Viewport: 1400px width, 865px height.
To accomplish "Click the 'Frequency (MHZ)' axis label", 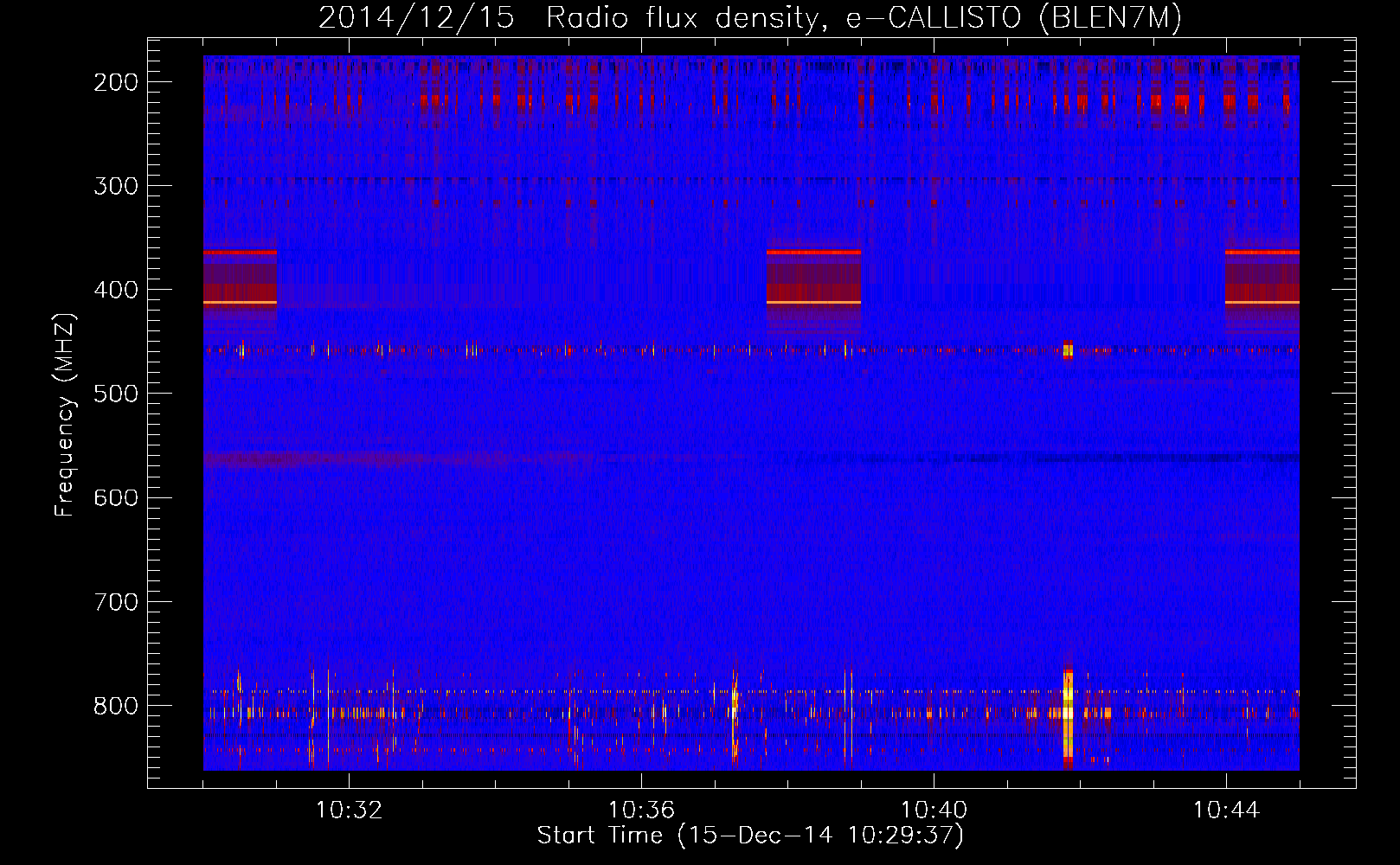I will 65,415.
